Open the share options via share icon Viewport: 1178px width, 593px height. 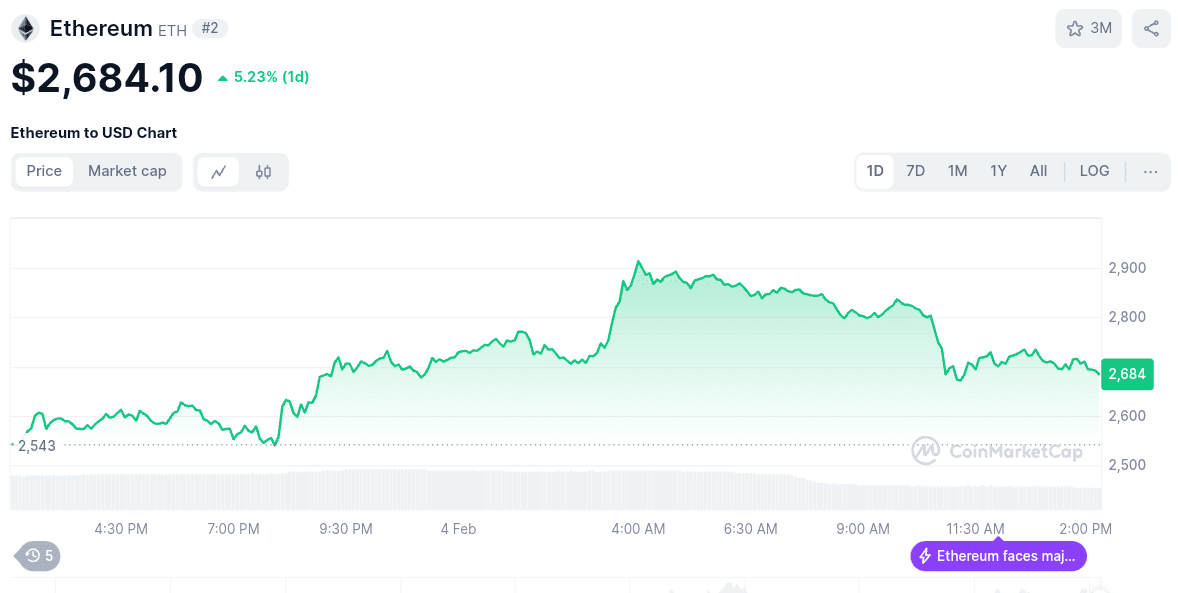coord(1150,28)
